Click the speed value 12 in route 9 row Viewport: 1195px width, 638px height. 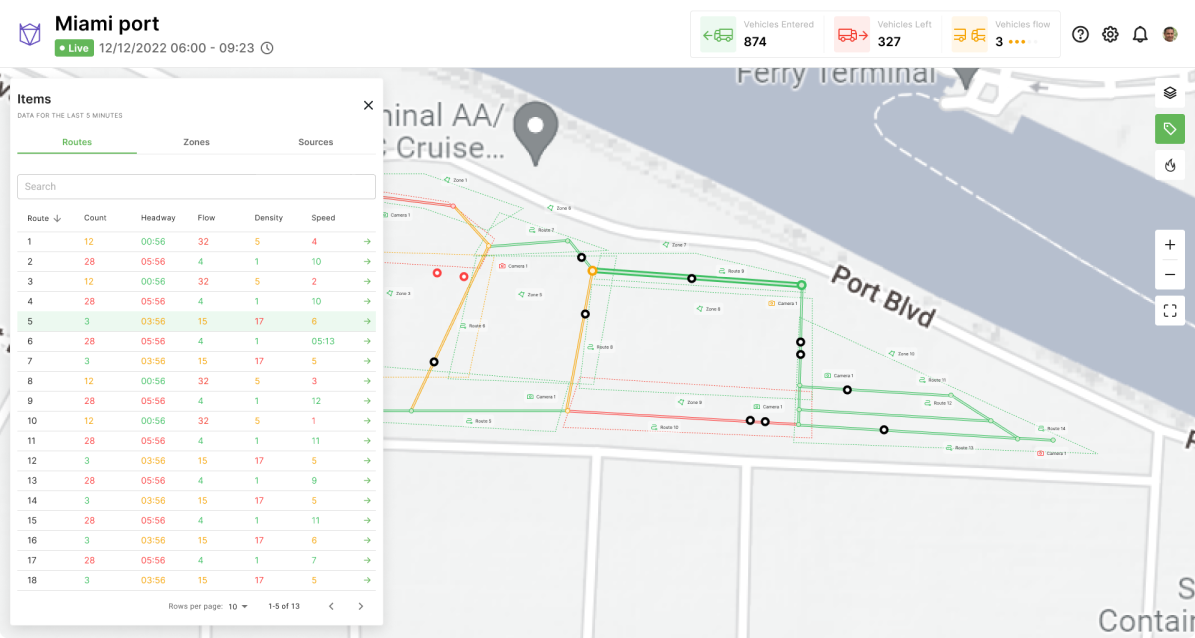point(316,400)
